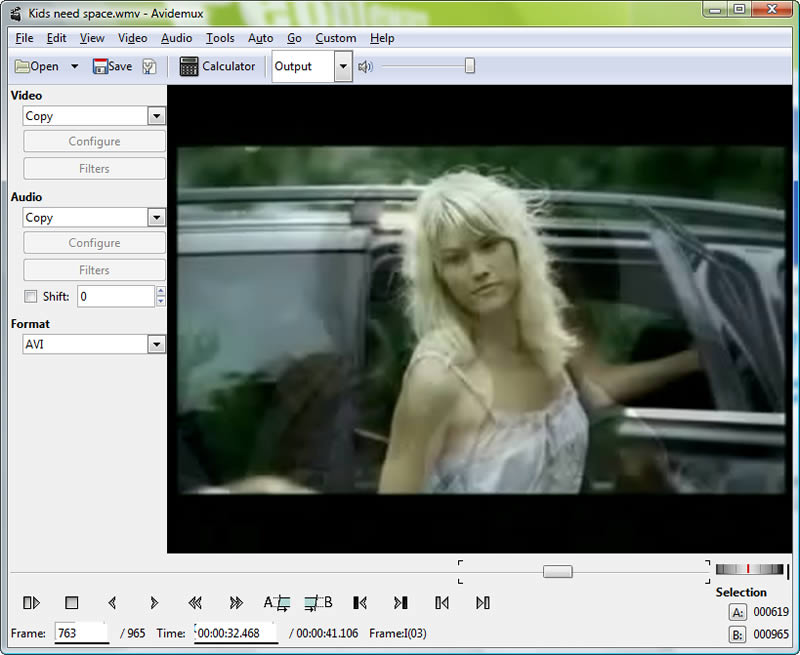Click the Shift value input field
Image resolution: width=800 pixels, height=655 pixels.
116,296
